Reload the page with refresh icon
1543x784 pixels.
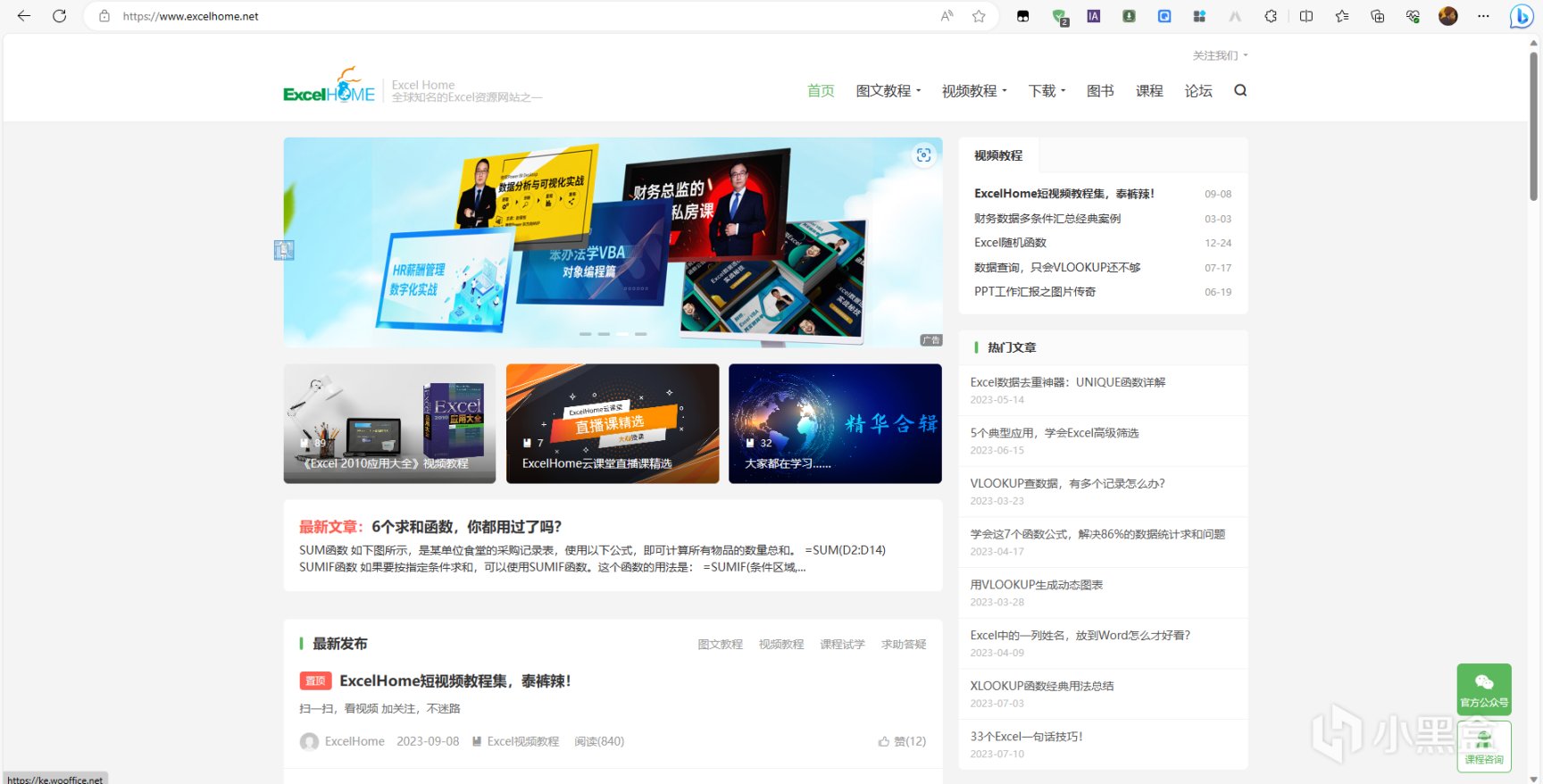(60, 16)
